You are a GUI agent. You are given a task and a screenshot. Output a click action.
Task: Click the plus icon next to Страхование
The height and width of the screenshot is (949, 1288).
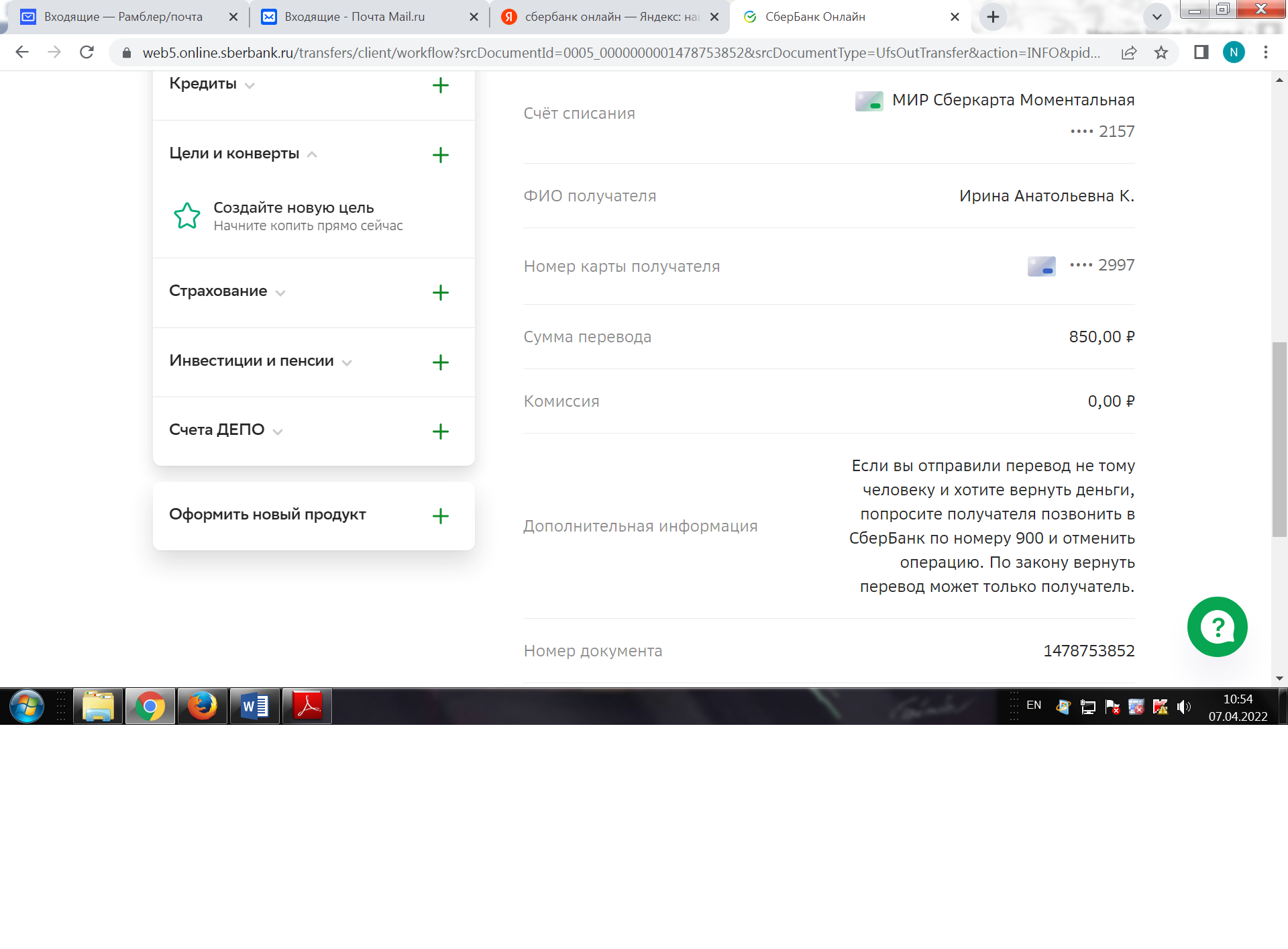pos(440,293)
